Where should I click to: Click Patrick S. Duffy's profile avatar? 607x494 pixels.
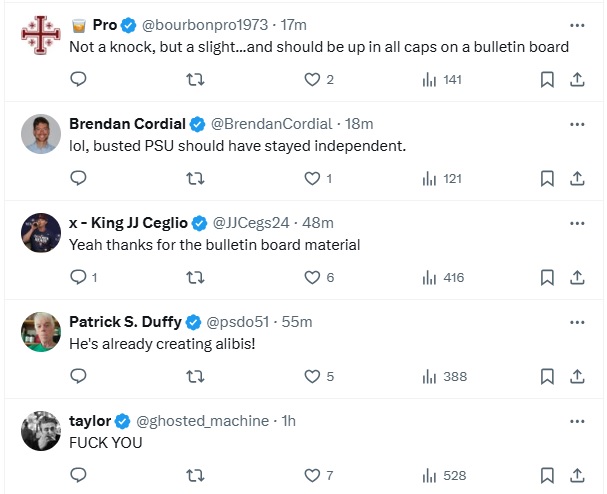[x=41, y=331]
